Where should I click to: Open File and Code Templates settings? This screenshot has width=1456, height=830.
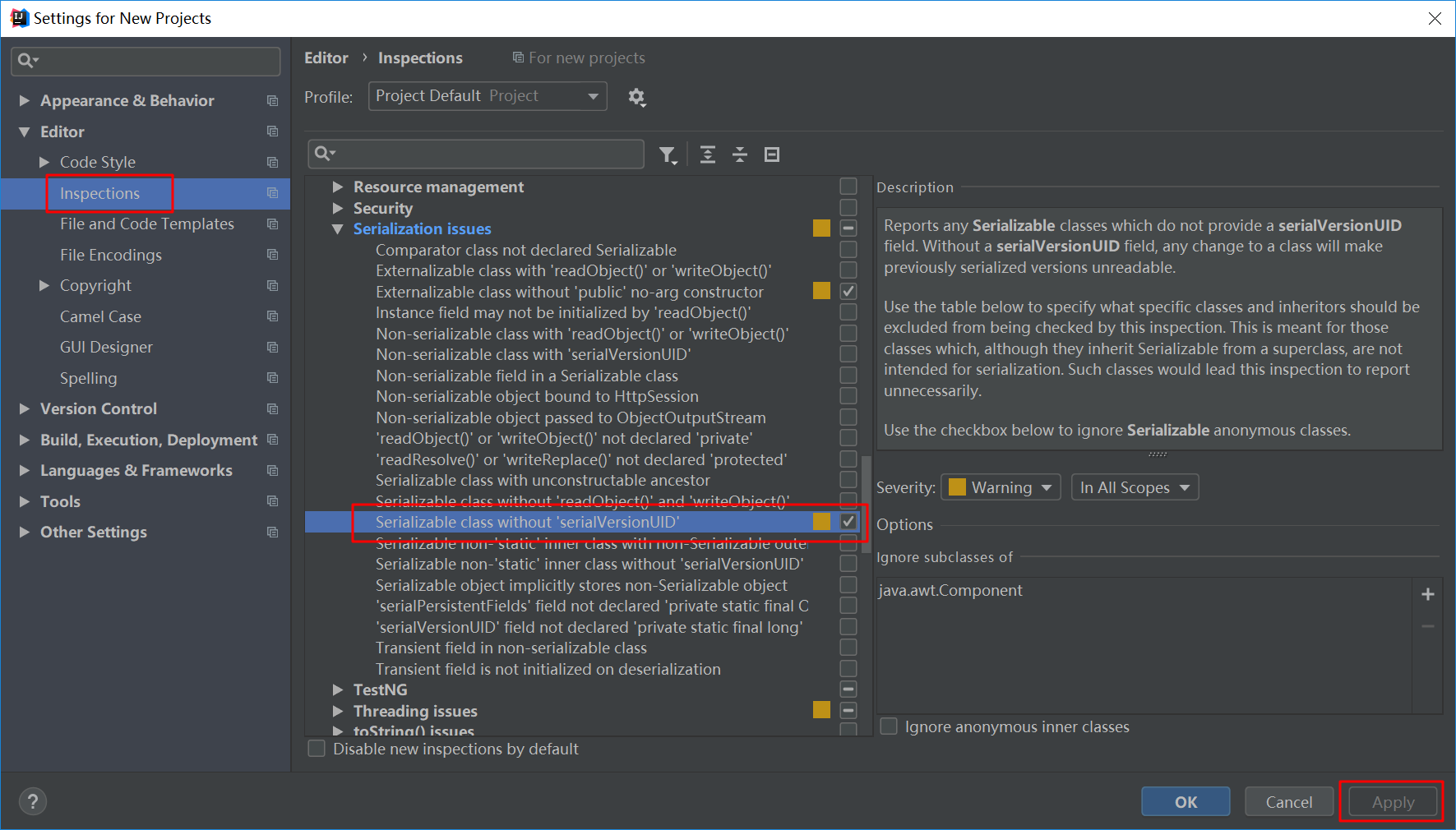point(146,224)
